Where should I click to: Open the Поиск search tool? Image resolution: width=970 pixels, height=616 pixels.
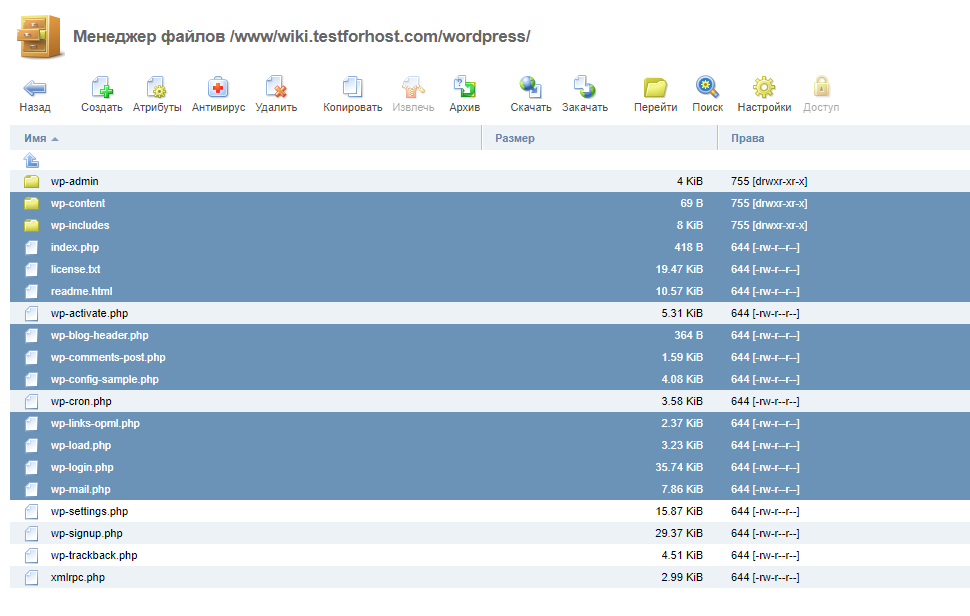point(707,88)
